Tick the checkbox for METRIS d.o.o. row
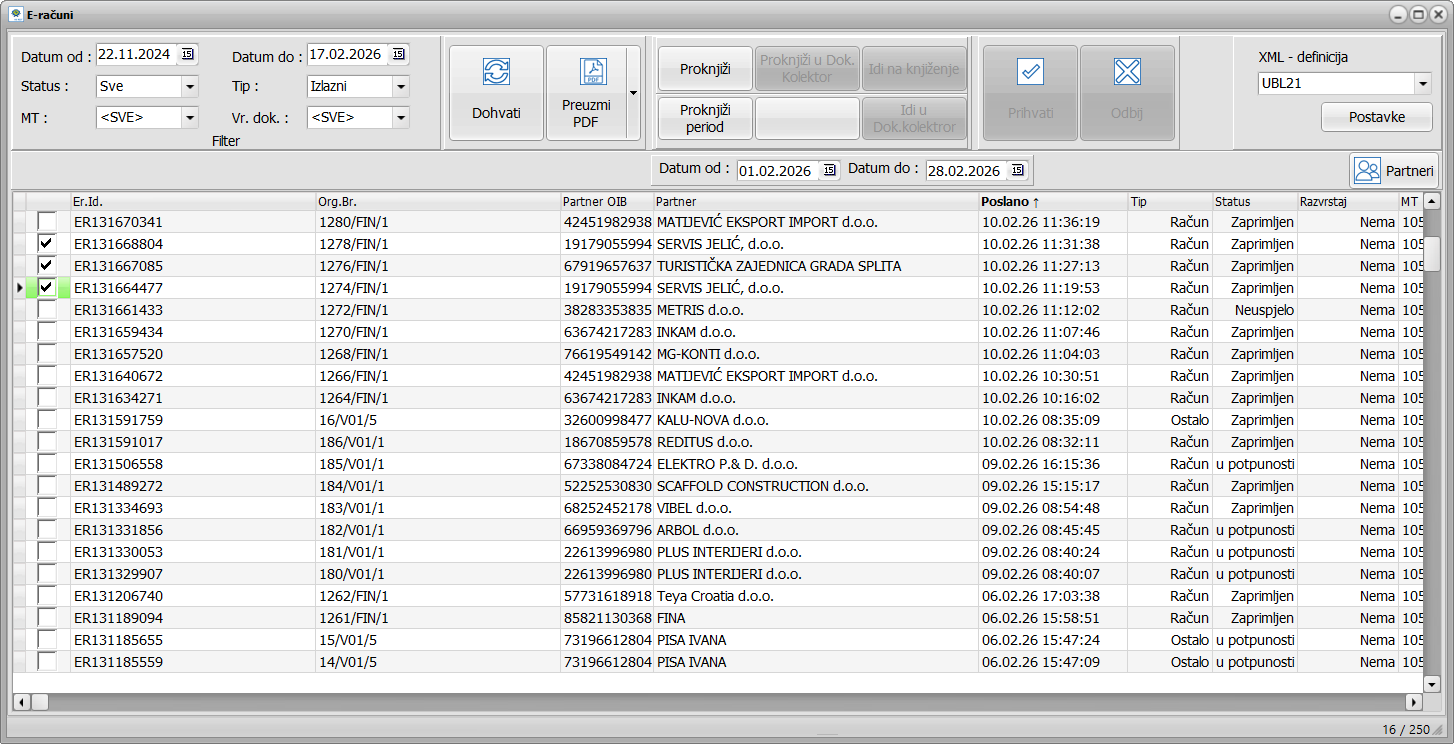 coord(46,310)
